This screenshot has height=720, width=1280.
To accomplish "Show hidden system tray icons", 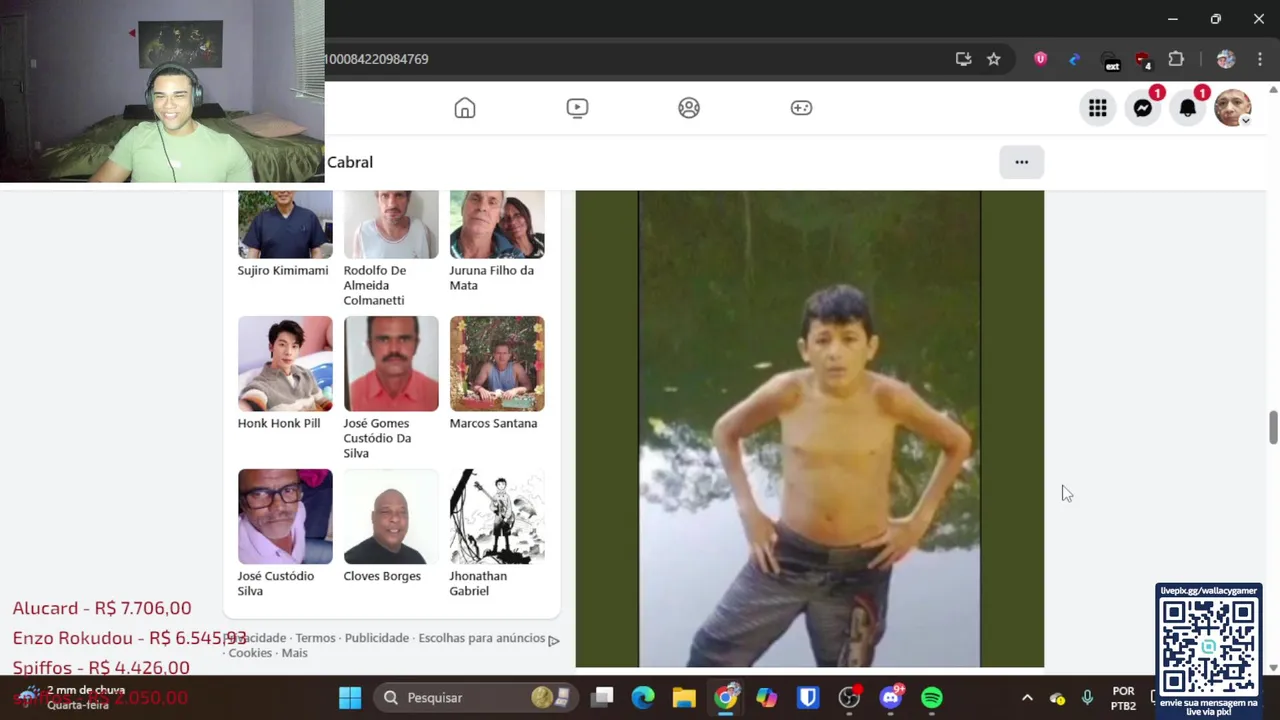I will (x=1027, y=698).
